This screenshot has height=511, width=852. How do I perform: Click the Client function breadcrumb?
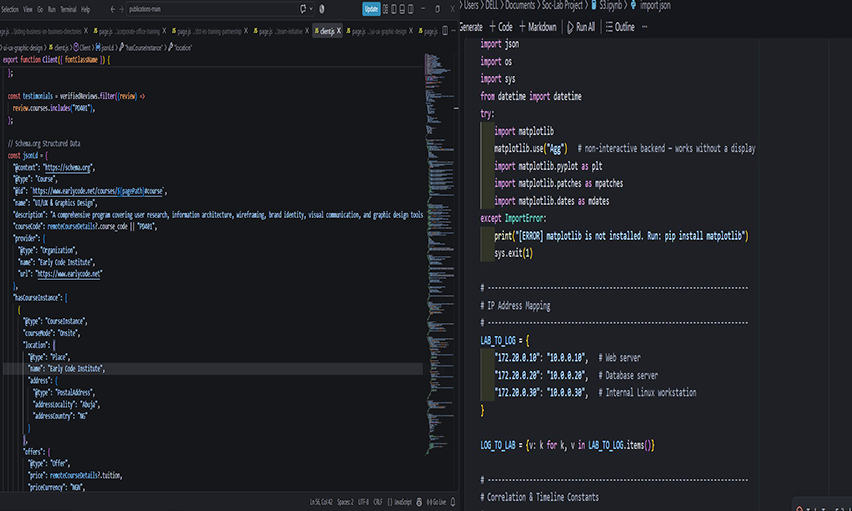(82, 48)
